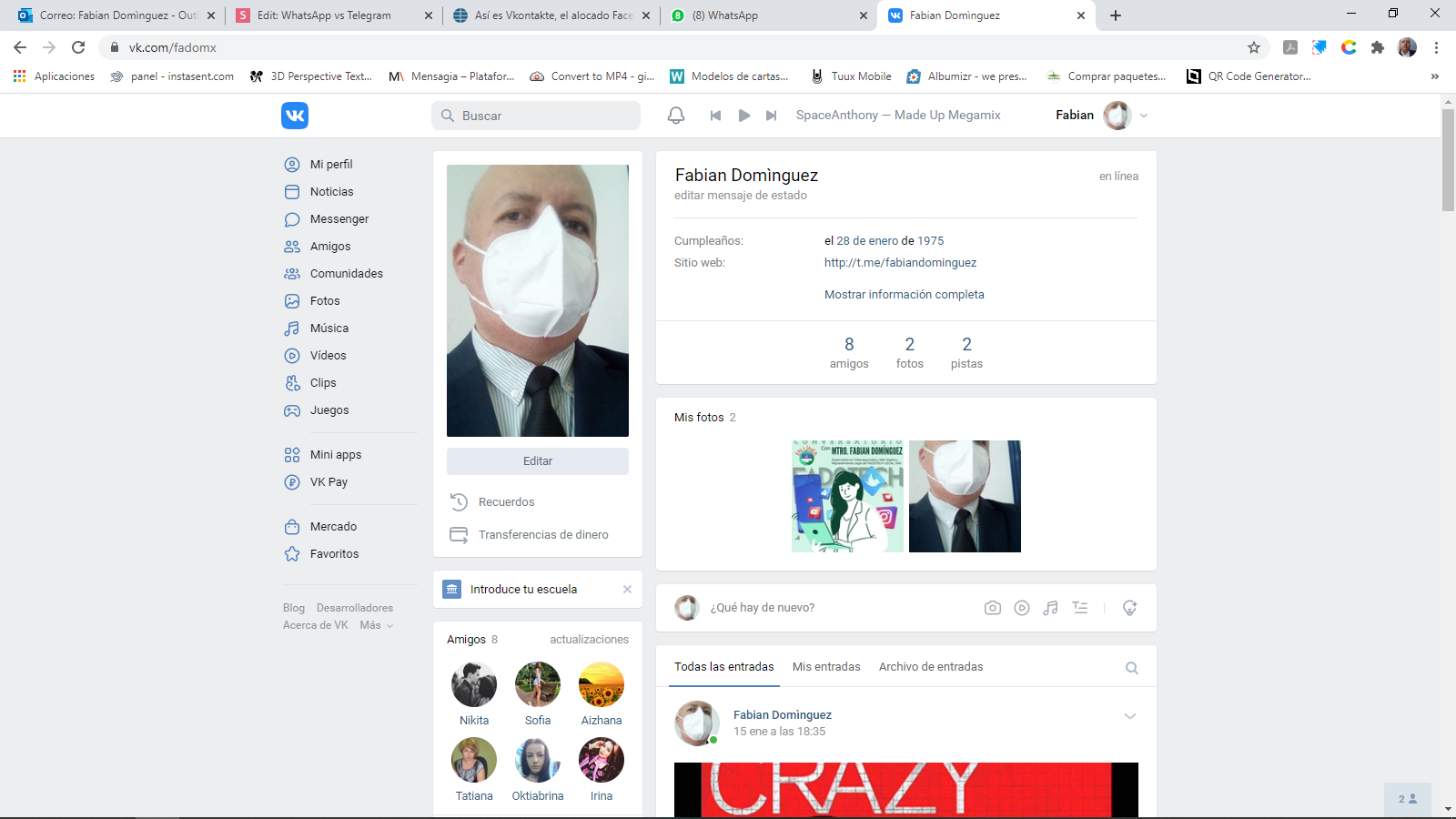Open Juegos in the sidebar
1456x819 pixels.
click(x=329, y=410)
